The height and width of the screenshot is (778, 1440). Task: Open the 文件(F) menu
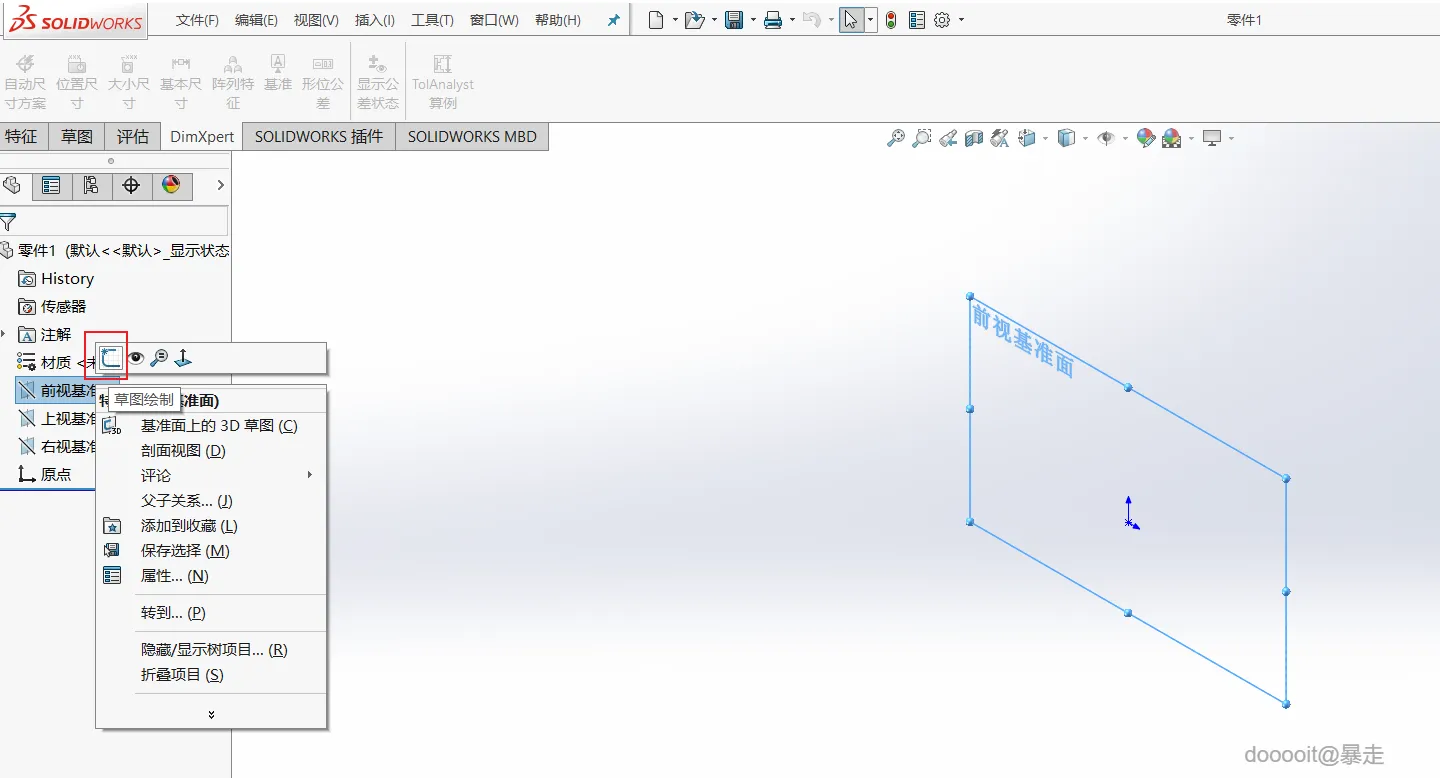[197, 20]
